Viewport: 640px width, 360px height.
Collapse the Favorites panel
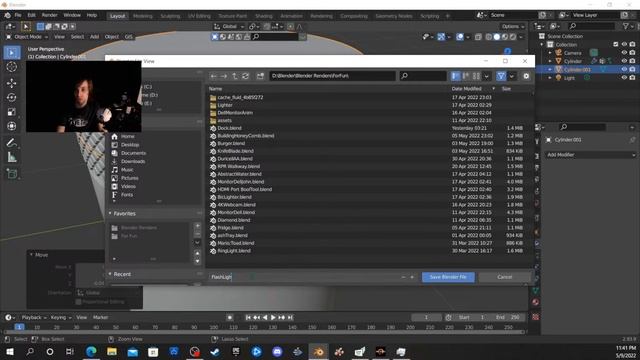pos(110,213)
